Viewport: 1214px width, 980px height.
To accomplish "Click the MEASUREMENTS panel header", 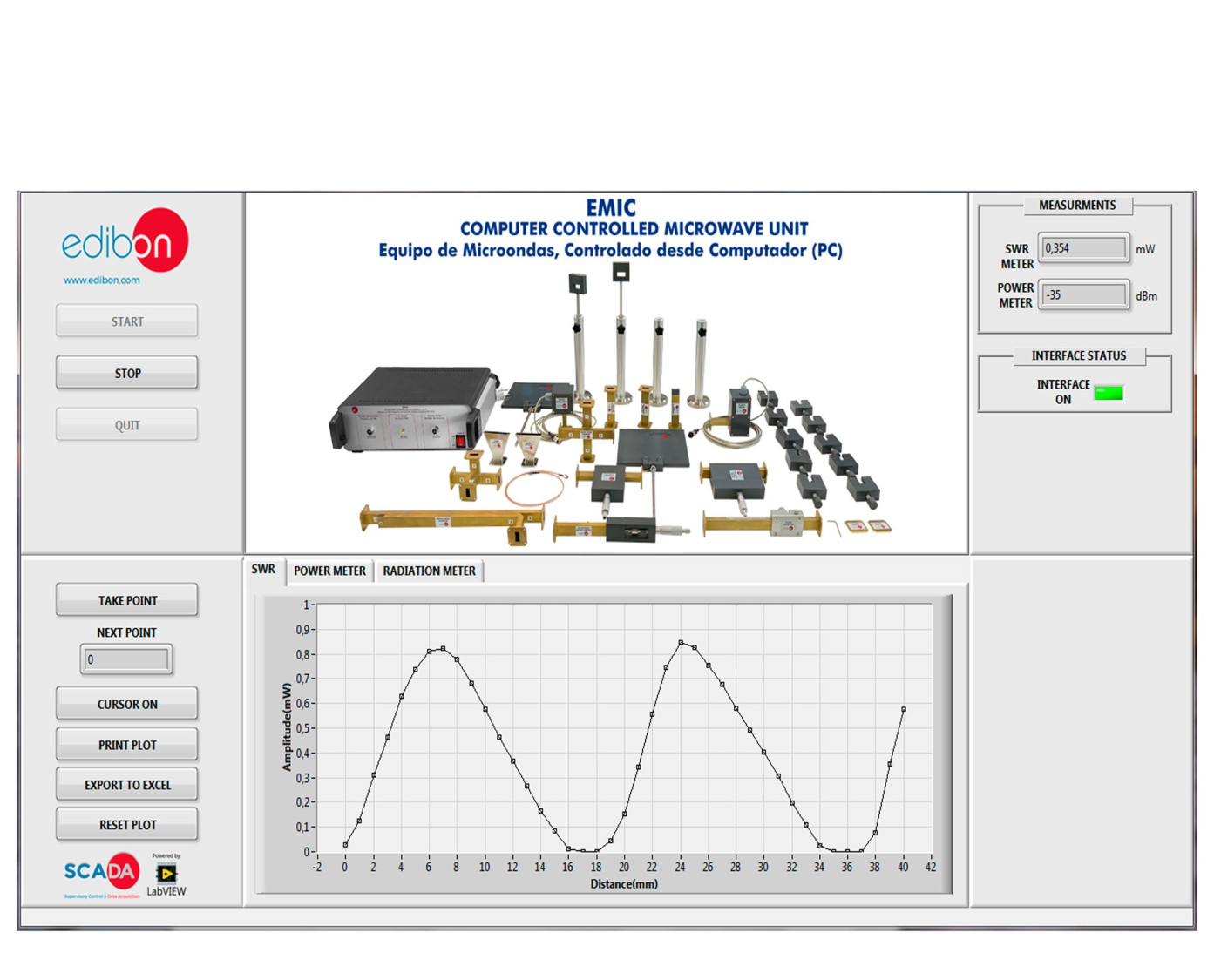I will tap(1078, 206).
